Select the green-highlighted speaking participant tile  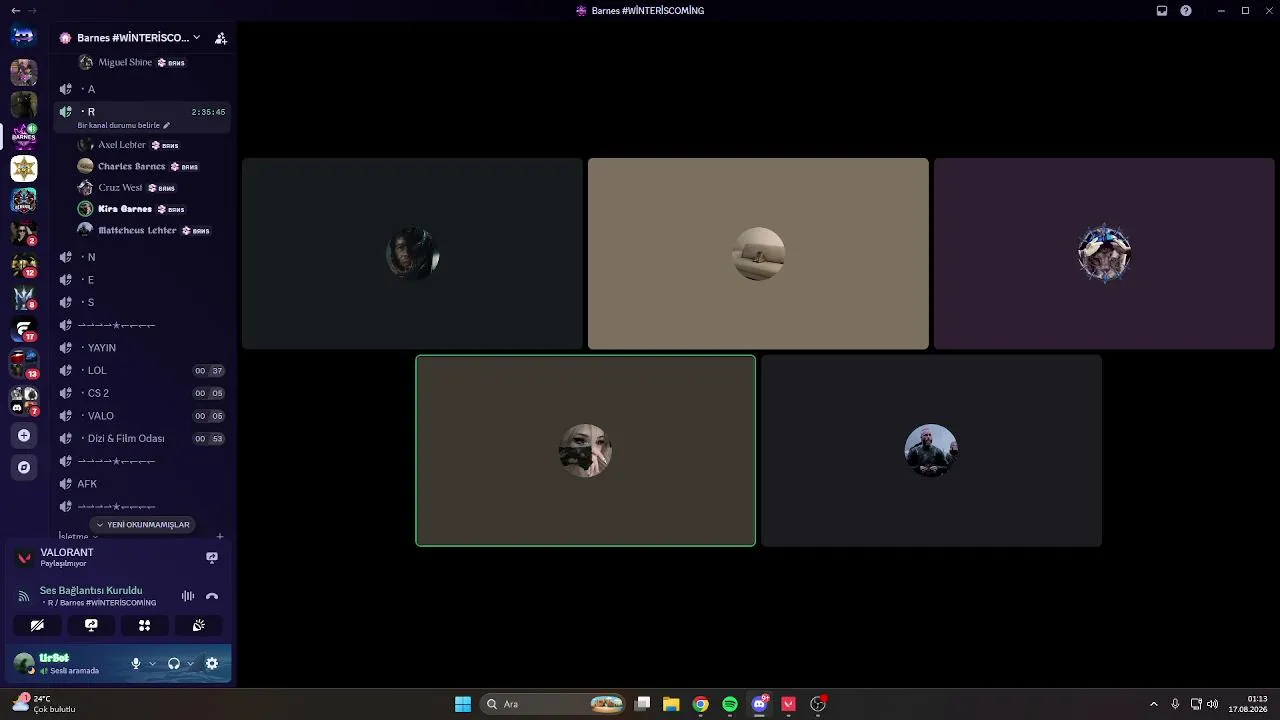coord(585,451)
